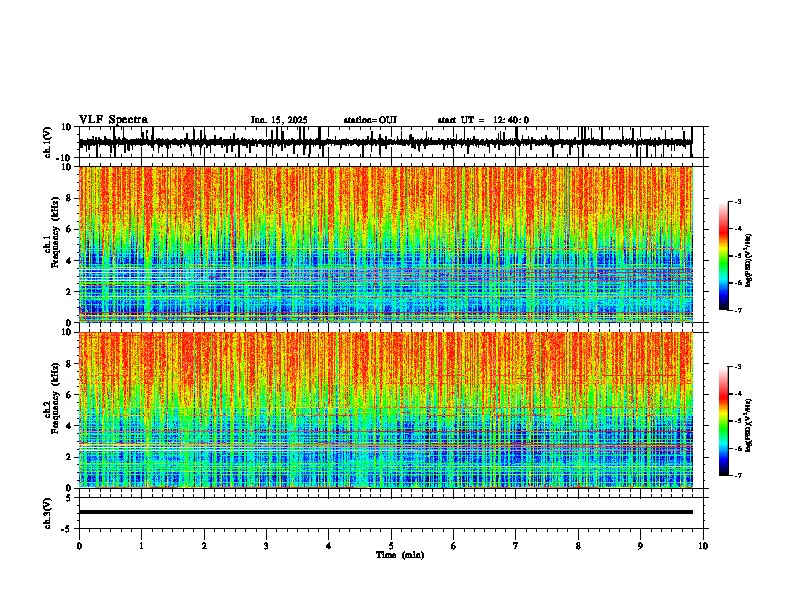Click '-3' on ch.1 color bar

[737, 201]
